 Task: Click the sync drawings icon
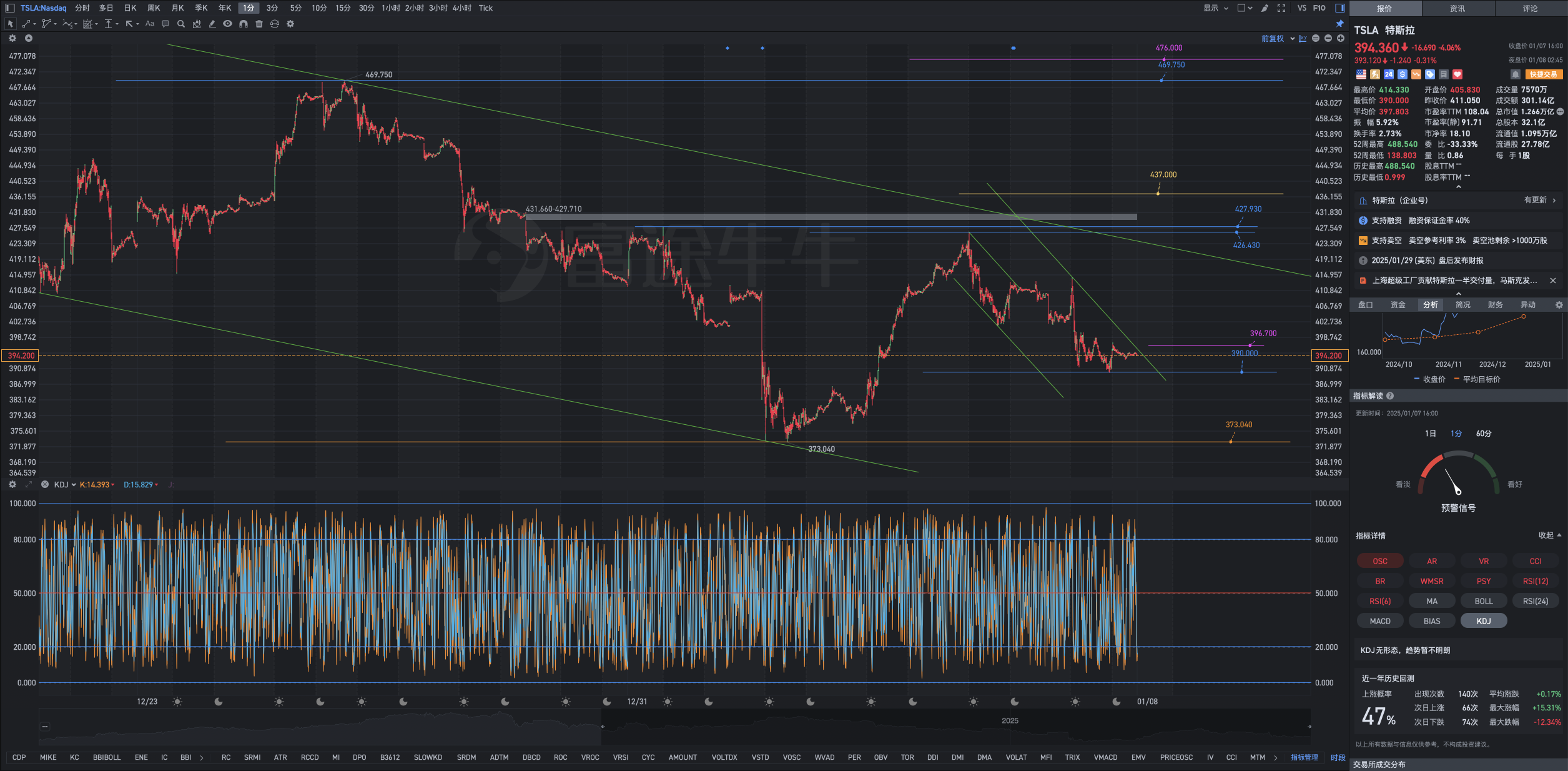(x=275, y=24)
